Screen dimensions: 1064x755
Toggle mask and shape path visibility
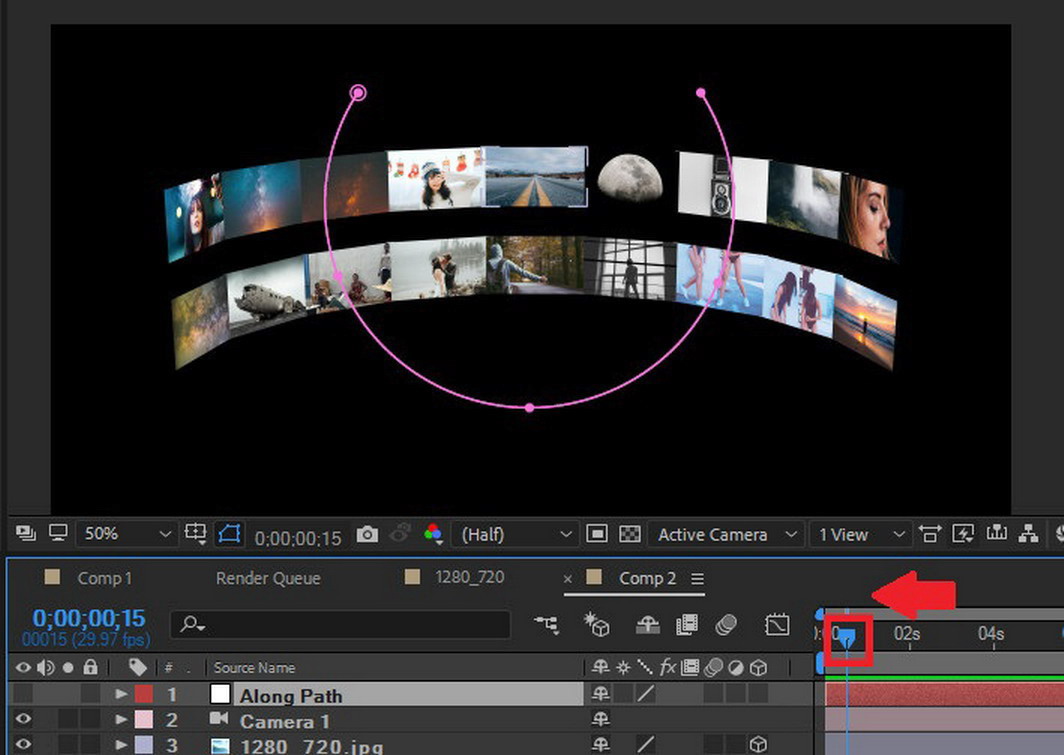tap(228, 535)
